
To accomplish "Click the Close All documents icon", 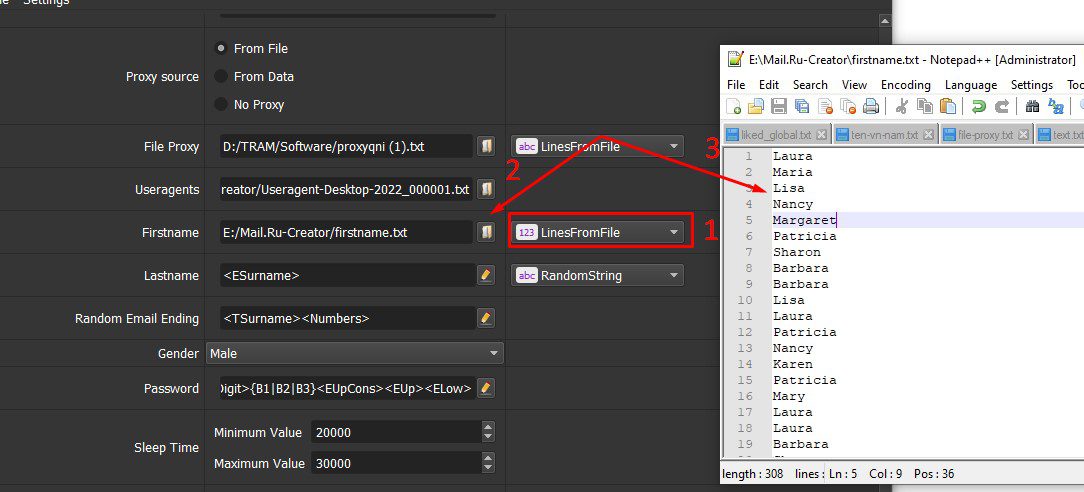I will click(848, 106).
